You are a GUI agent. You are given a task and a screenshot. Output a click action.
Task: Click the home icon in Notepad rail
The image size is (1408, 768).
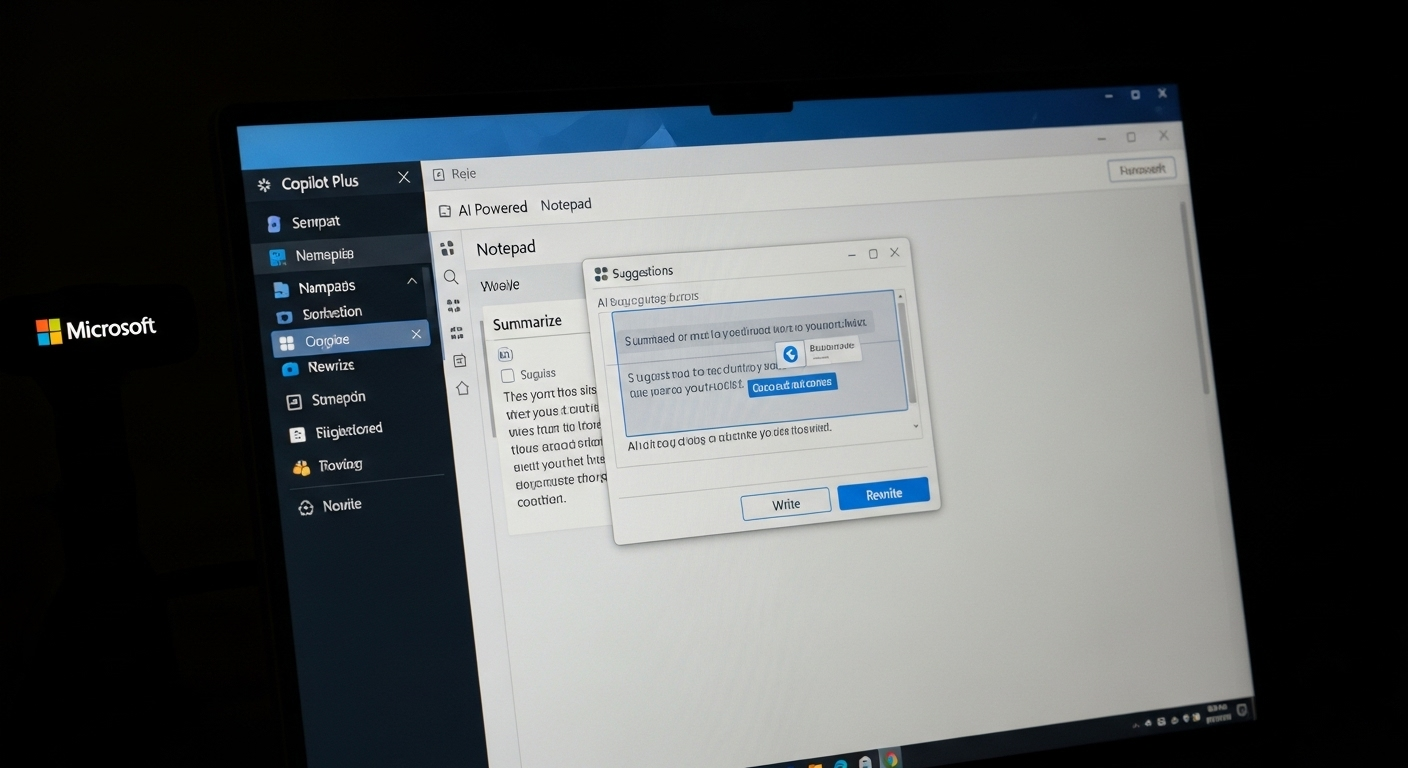click(462, 388)
